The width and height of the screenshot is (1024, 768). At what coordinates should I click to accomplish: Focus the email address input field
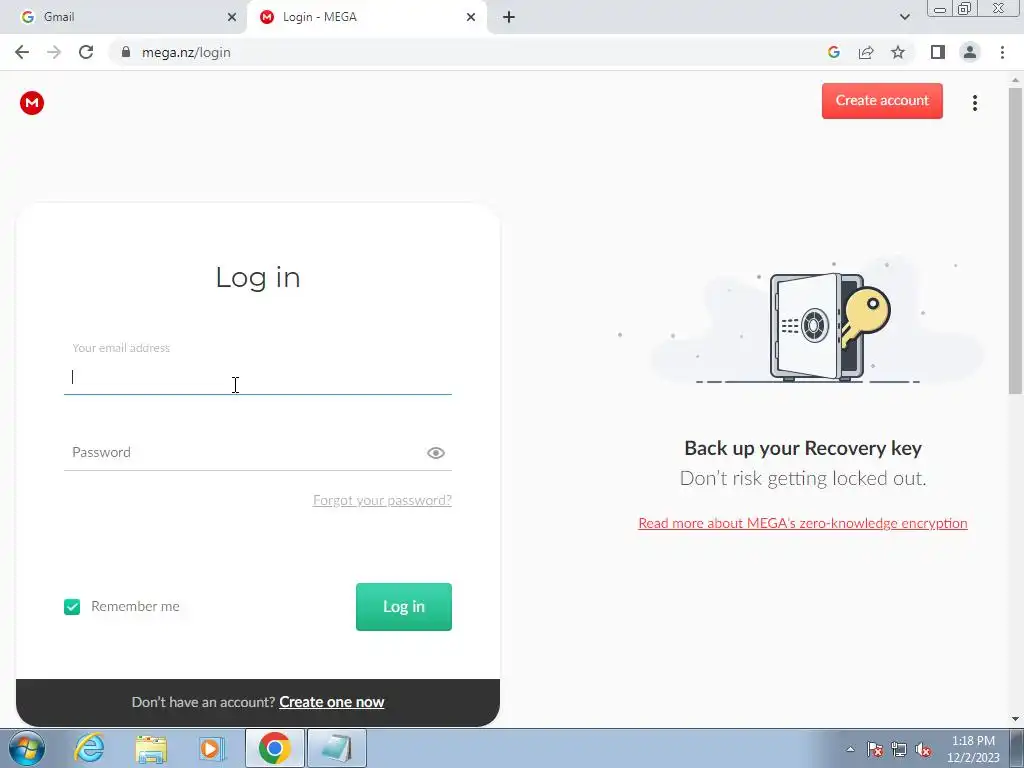[x=257, y=378]
